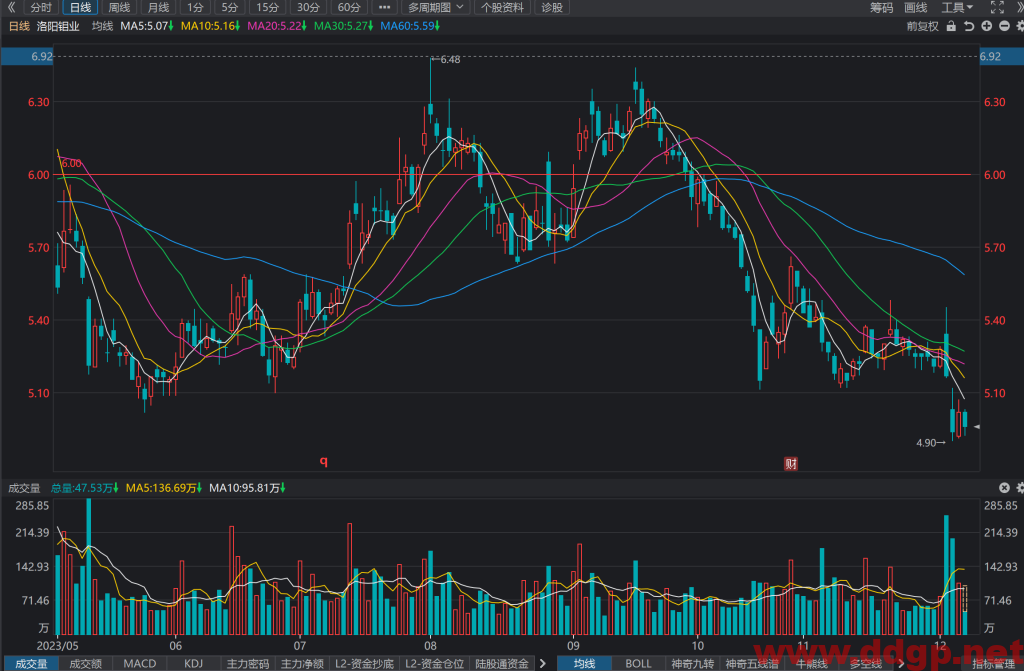Toggle 前复权 price adjustment option
The width and height of the screenshot is (1024, 671).
pos(922,26)
